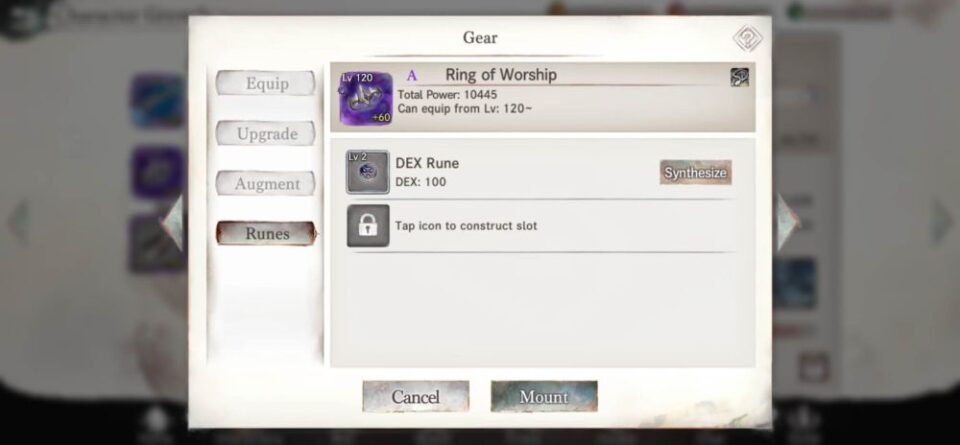
Task: Click the Ring of Worship title
Action: (x=501, y=75)
